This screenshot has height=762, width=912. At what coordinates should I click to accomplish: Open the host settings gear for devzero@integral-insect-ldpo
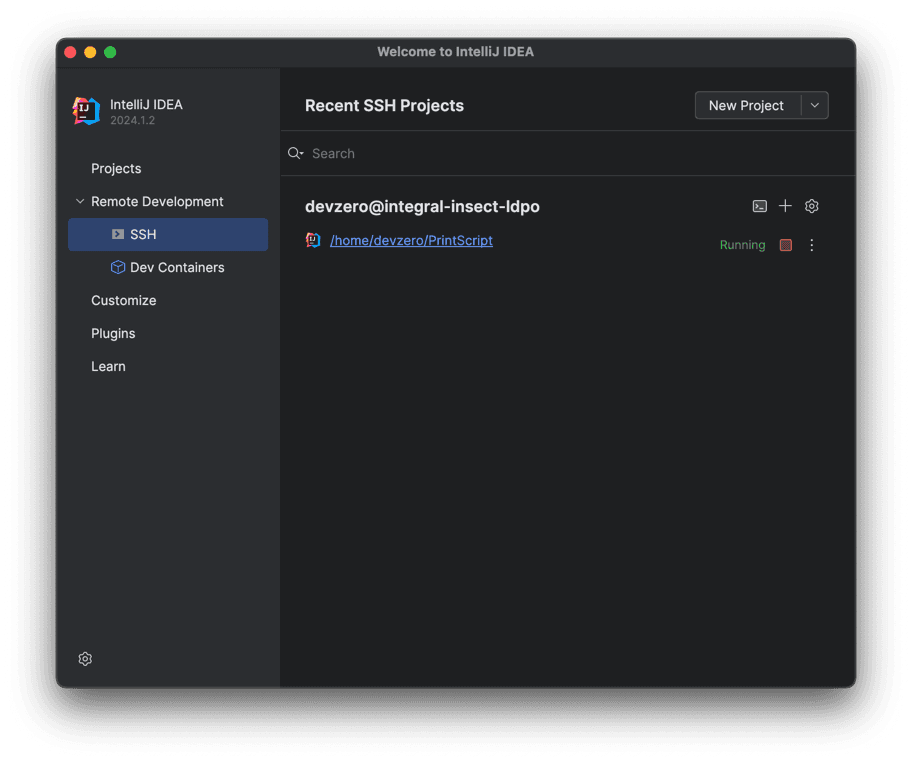[x=811, y=206]
